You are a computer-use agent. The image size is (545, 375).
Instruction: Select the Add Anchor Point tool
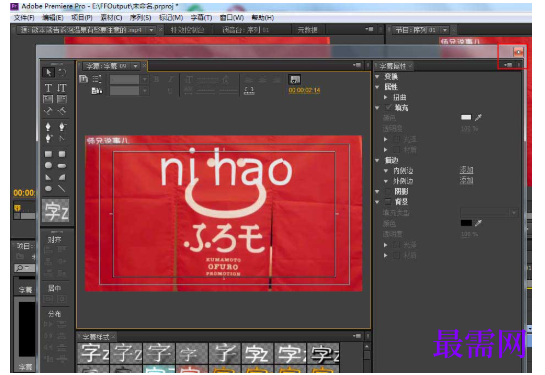click(48, 139)
